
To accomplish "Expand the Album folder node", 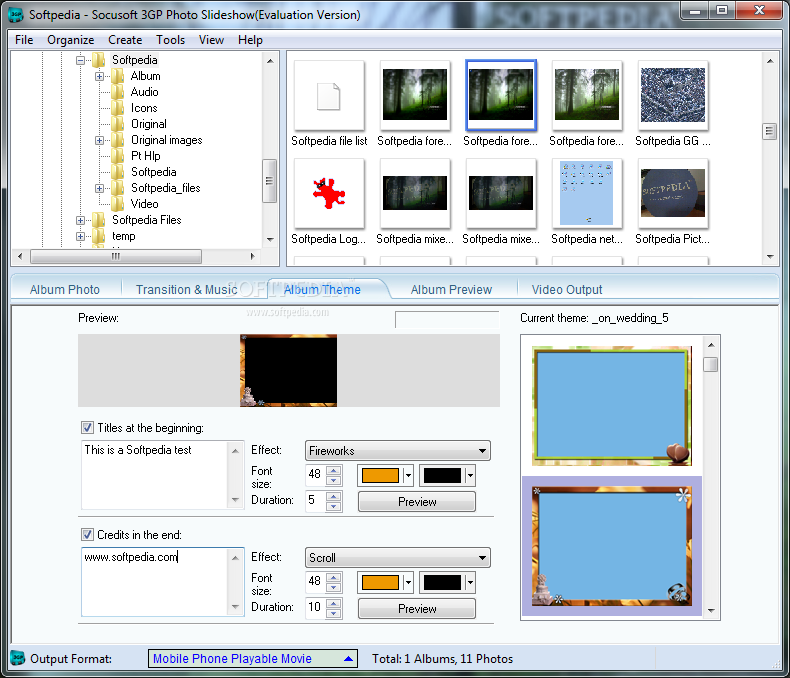I will (99, 77).
